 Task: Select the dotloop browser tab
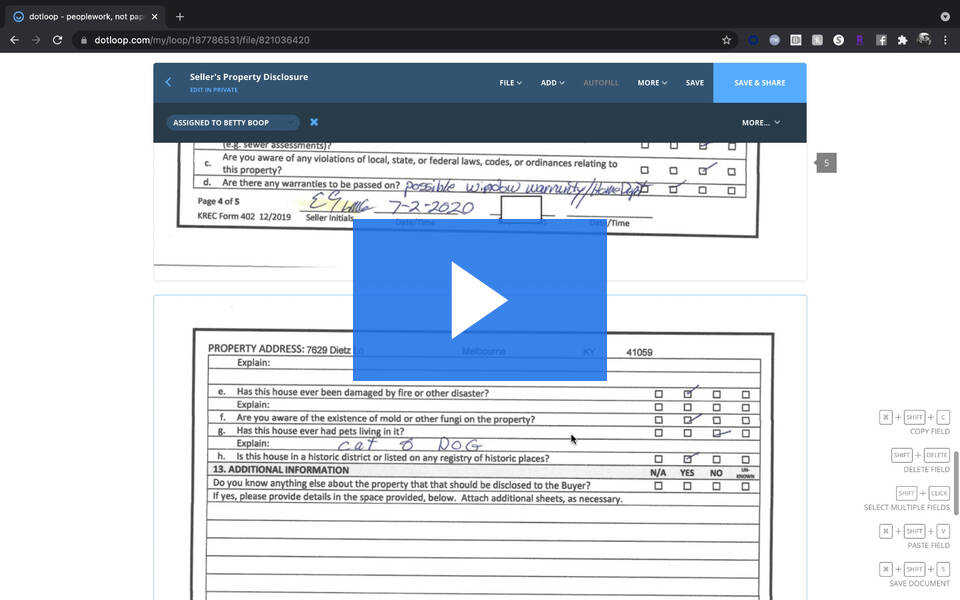click(85, 17)
